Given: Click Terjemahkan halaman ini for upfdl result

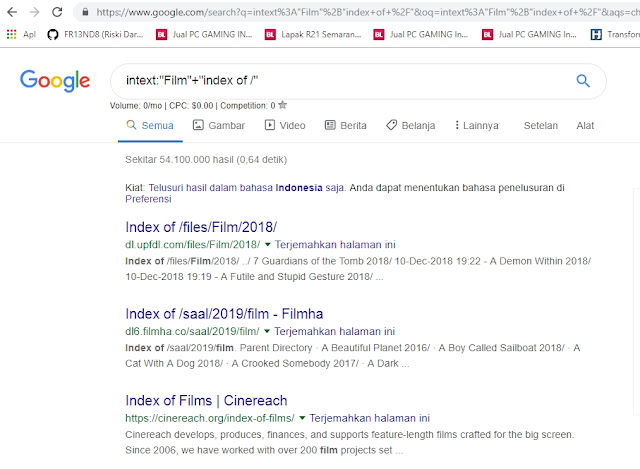Looking at the screenshot, I should [x=335, y=245].
